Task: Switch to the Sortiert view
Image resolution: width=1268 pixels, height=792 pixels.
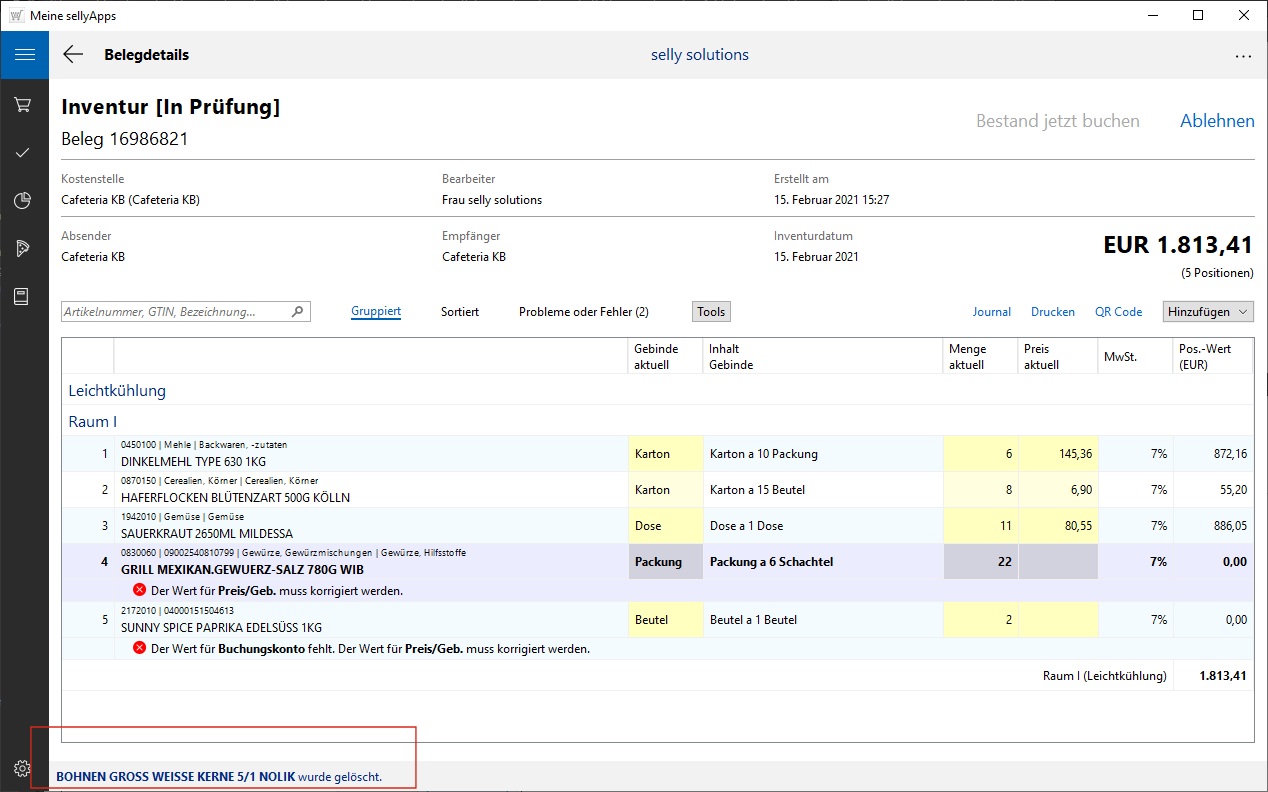Action: point(460,312)
